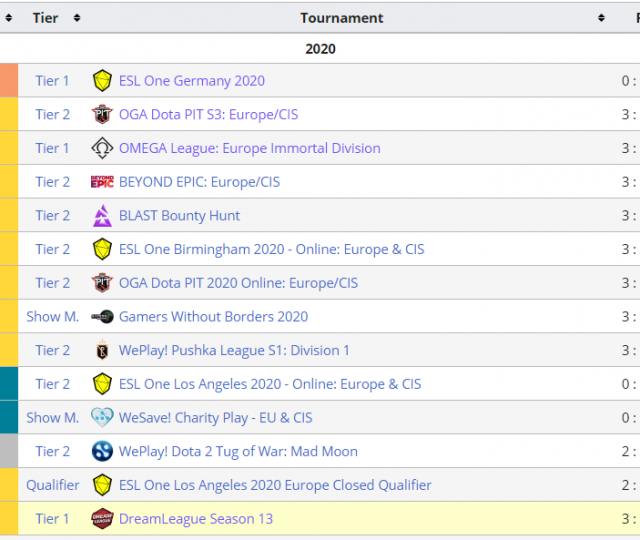Click Tier 1 link beside ESL One Germany
The image size is (640, 540).
52,81
